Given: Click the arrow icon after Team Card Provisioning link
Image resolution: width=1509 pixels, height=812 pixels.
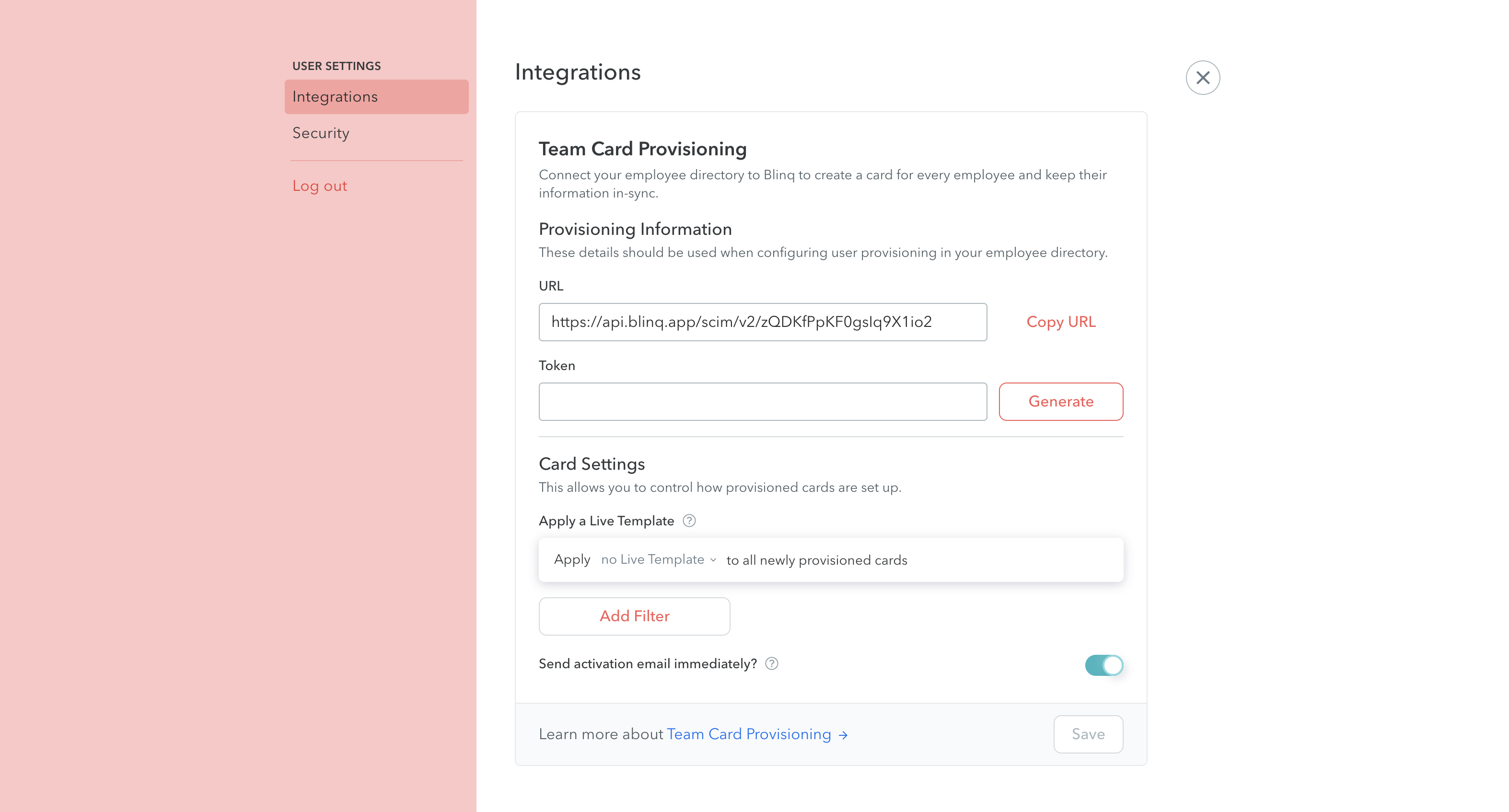Looking at the screenshot, I should pos(843,735).
